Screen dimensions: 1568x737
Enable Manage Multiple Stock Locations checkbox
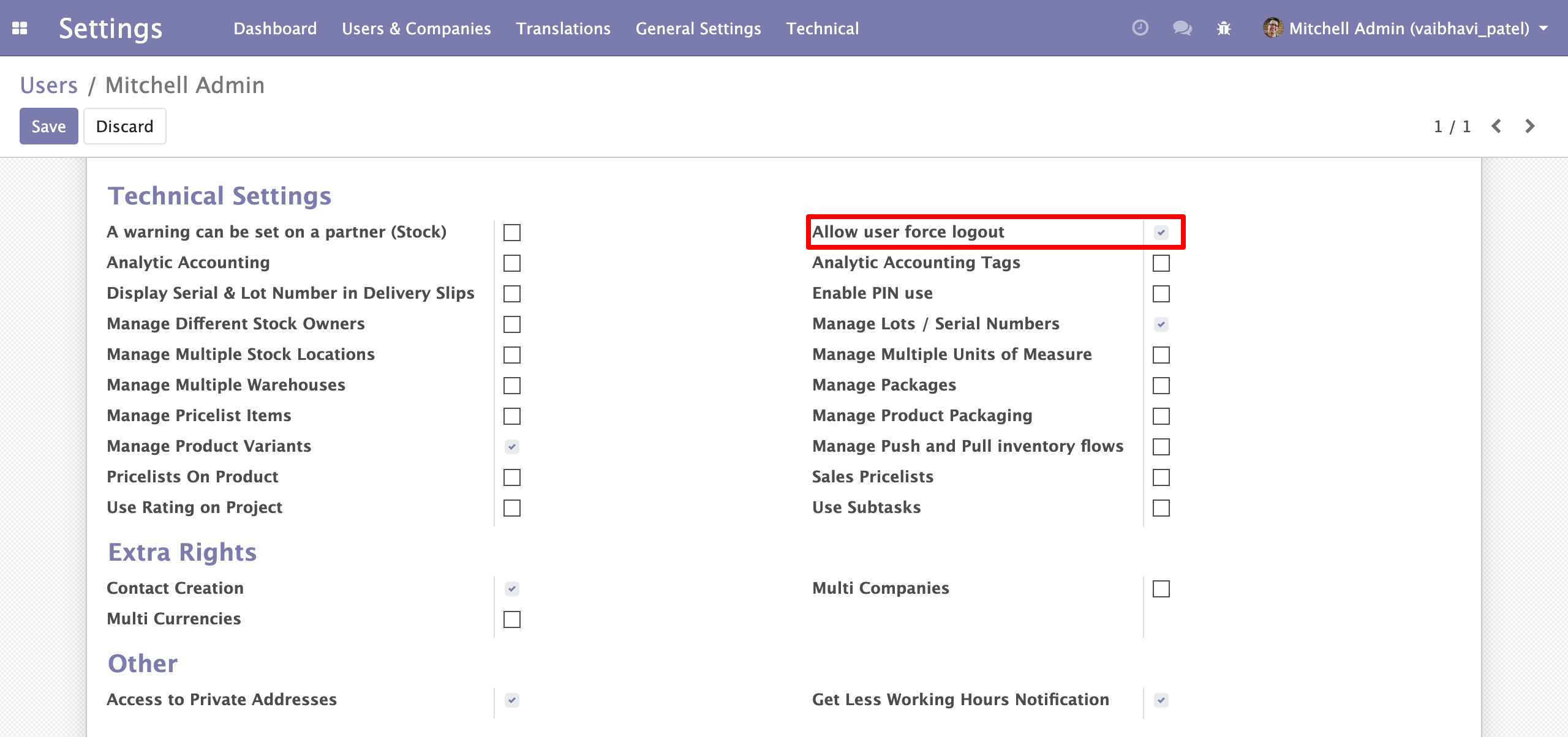coord(512,355)
